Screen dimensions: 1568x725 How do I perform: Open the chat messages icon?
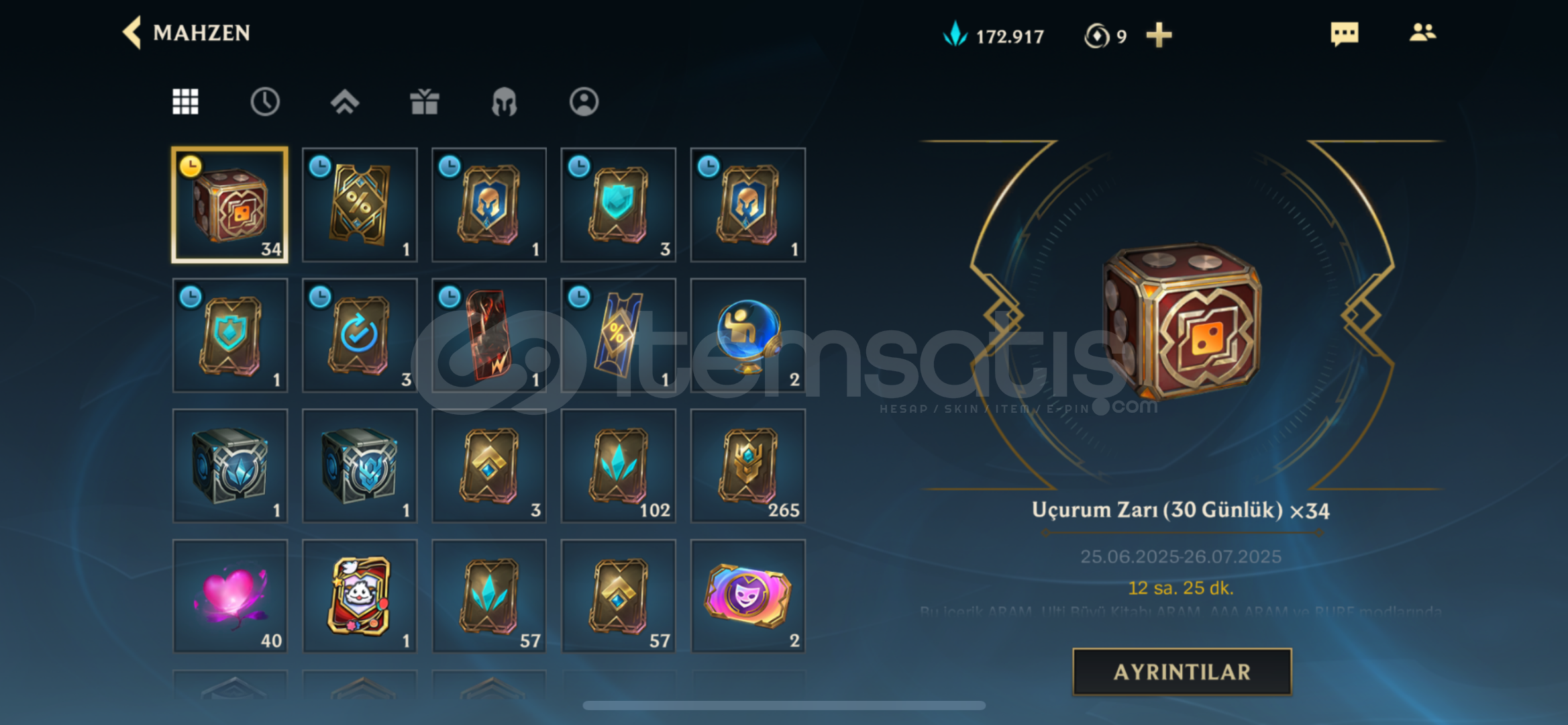1344,34
